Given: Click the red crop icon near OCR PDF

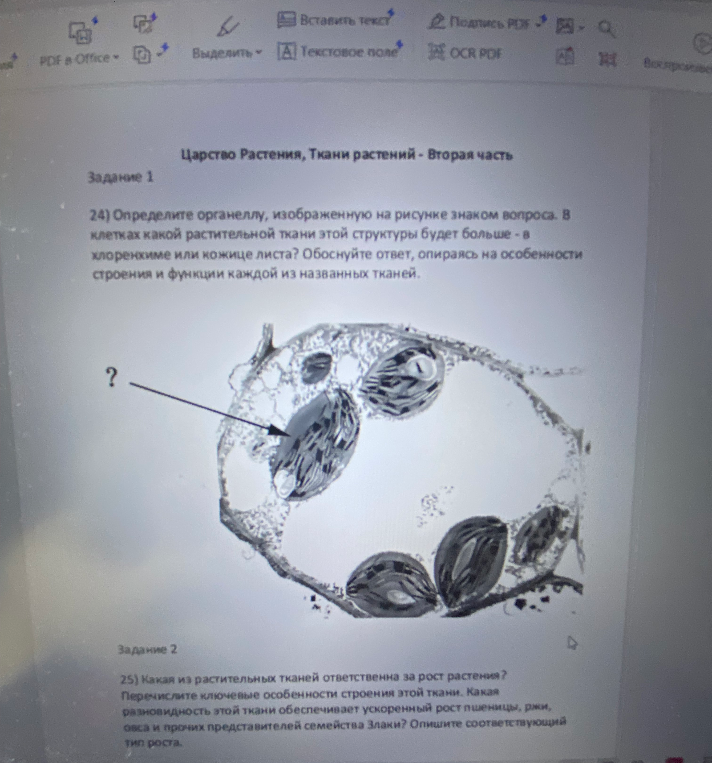Looking at the screenshot, I should (607, 59).
